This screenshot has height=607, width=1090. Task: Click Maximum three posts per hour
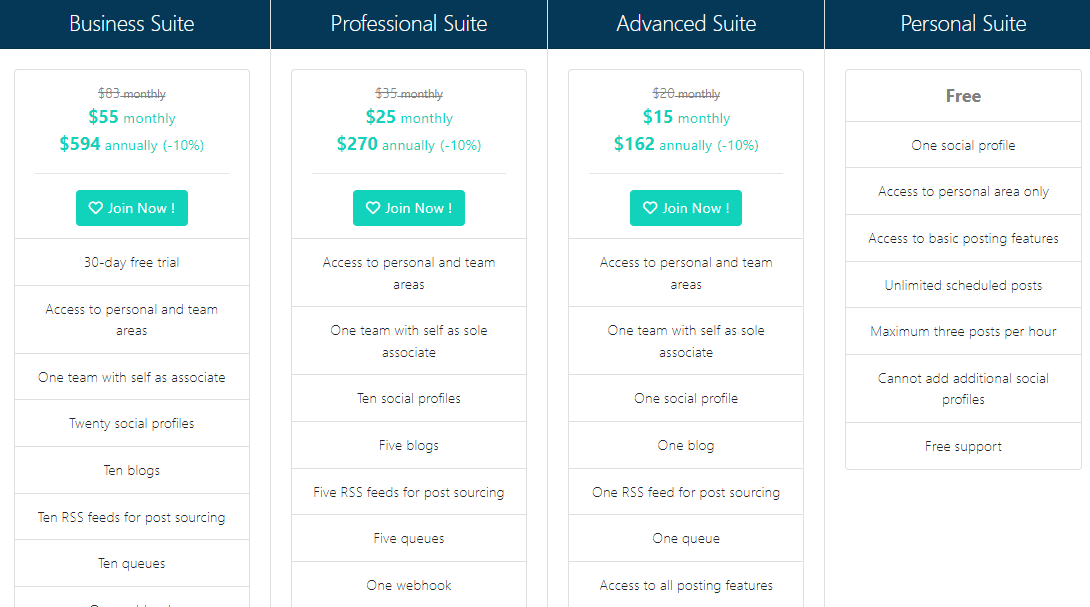pyautogui.click(x=963, y=331)
